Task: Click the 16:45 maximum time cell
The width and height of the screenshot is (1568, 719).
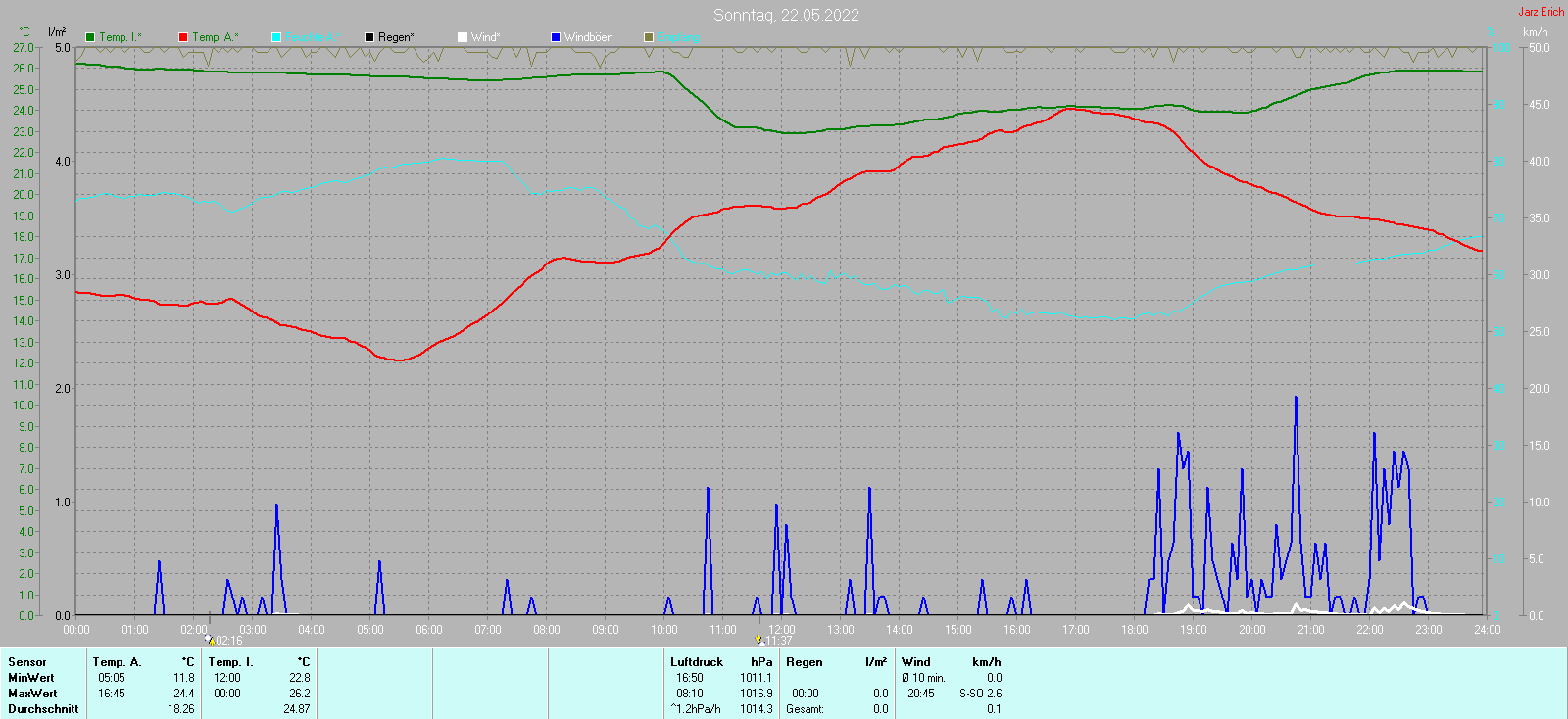Action: pos(112,694)
